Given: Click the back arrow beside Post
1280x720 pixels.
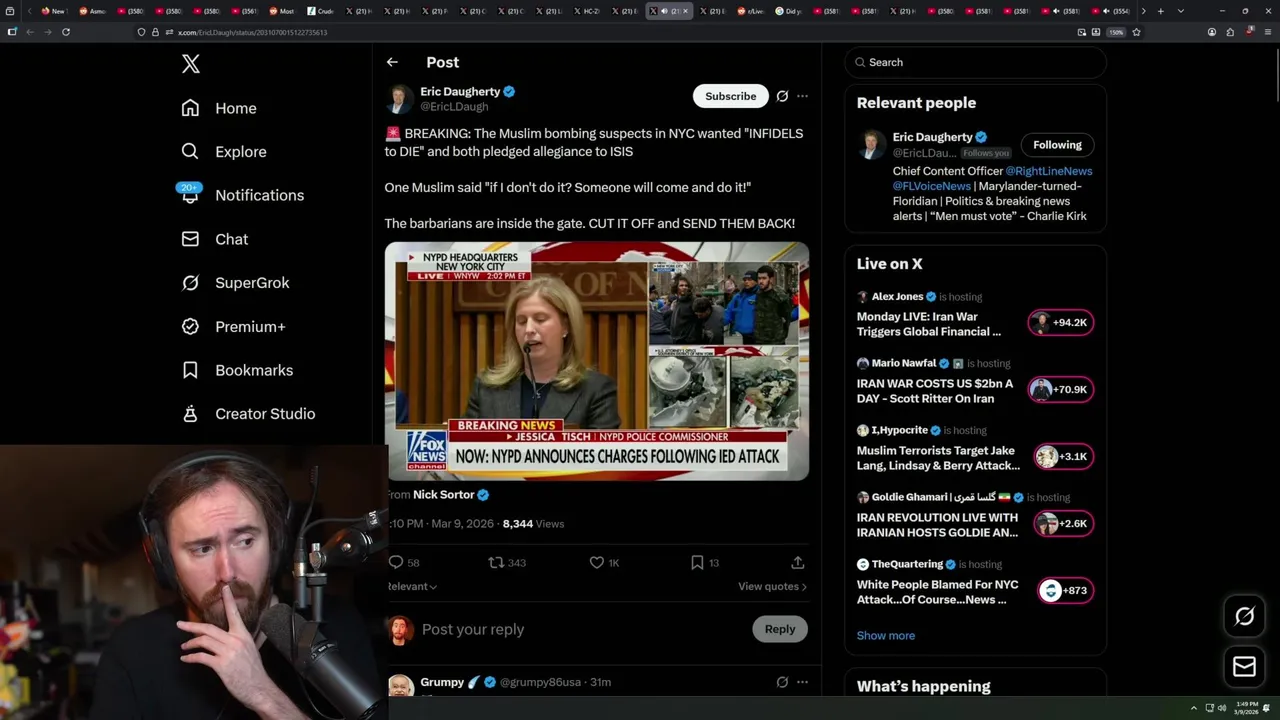Looking at the screenshot, I should [392, 62].
